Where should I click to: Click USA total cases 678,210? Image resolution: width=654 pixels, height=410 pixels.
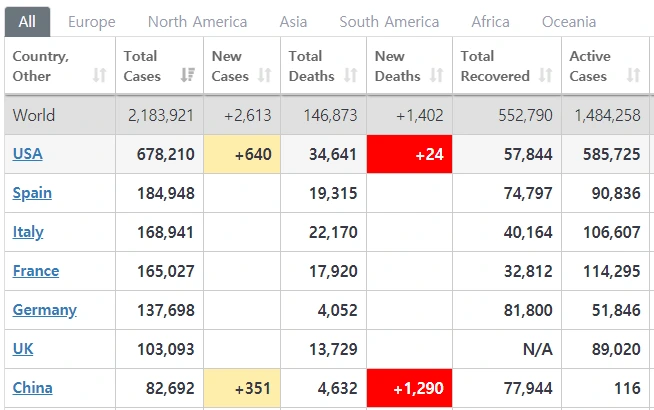[166, 154]
